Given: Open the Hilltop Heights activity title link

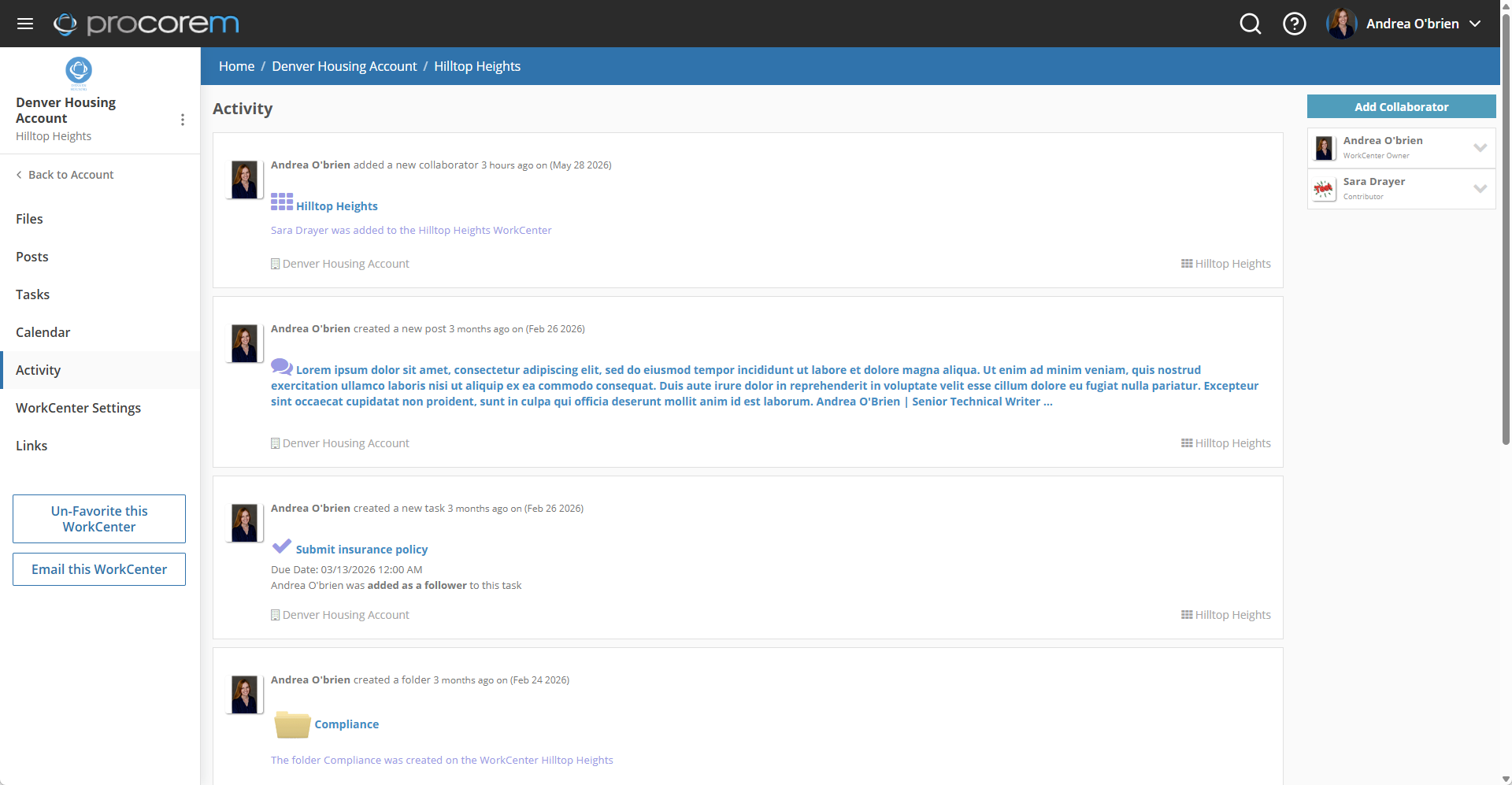Looking at the screenshot, I should pyautogui.click(x=337, y=206).
